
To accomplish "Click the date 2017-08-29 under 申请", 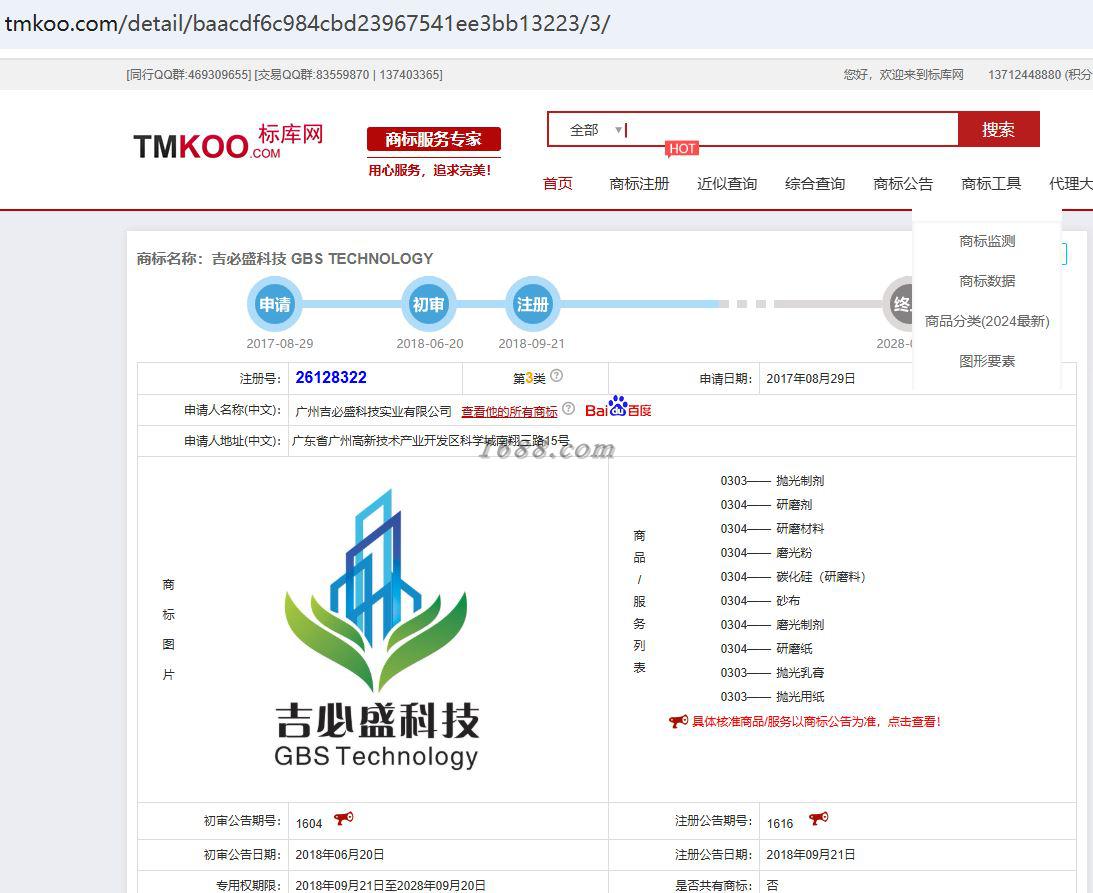I will coord(280,344).
